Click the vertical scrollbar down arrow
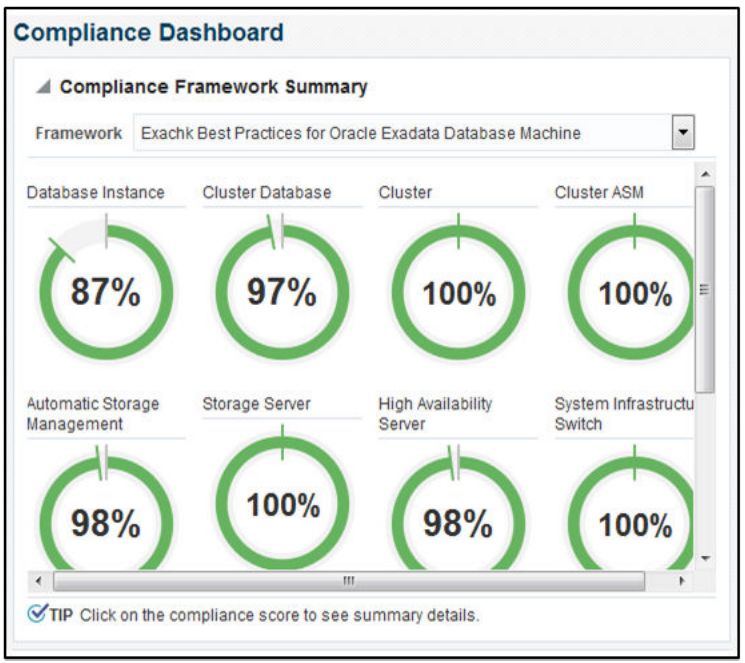Screen dimensions: 745x663 point(705,558)
